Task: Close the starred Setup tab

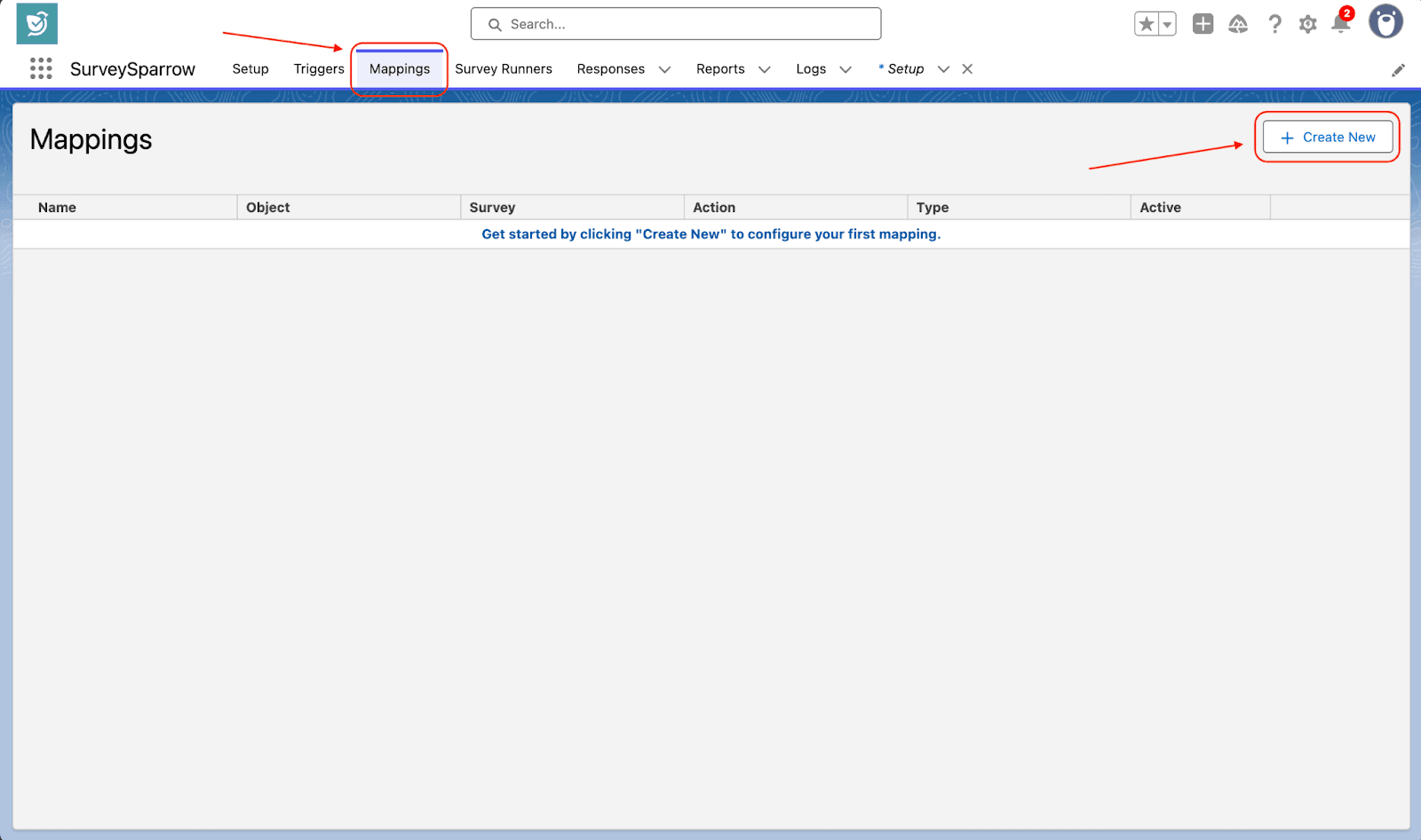Action: 967,69
